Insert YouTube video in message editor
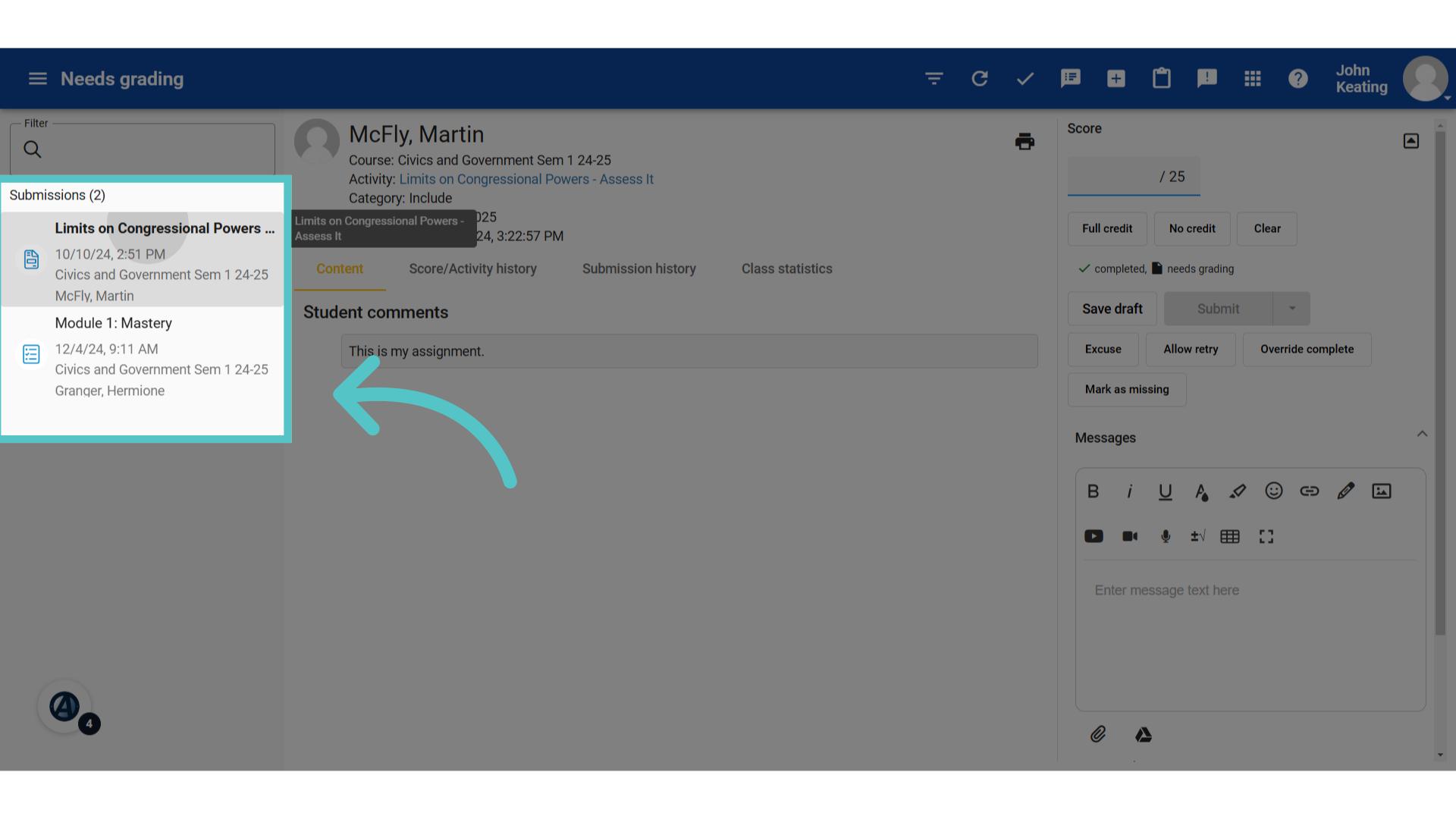 point(1094,536)
